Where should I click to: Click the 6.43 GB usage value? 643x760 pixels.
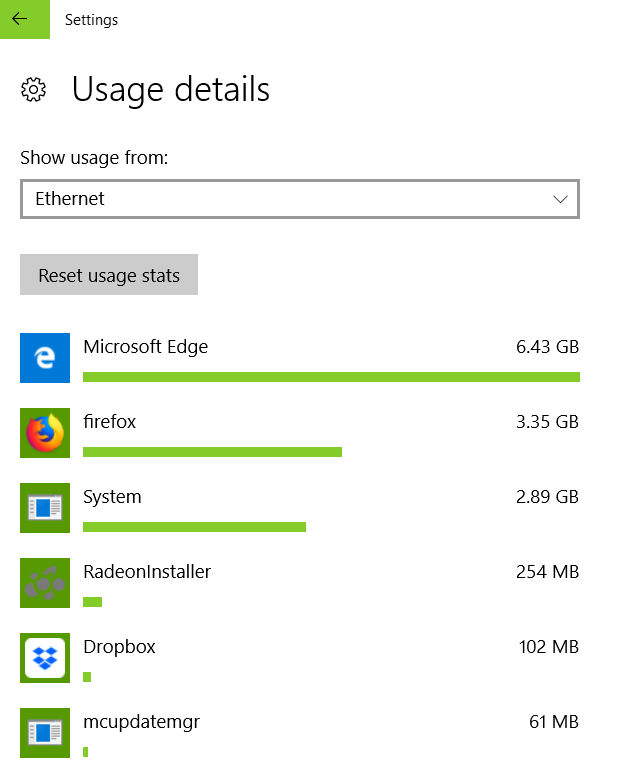click(x=547, y=347)
